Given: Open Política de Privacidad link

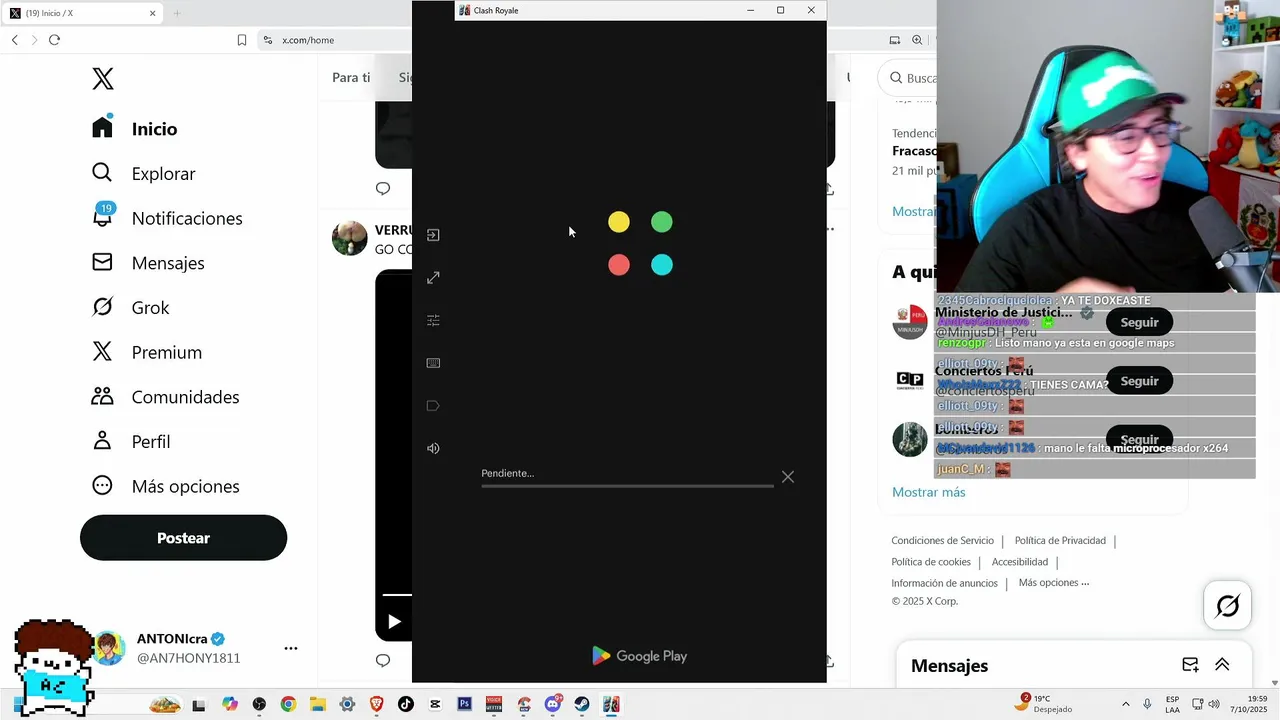Looking at the screenshot, I should 1060,540.
